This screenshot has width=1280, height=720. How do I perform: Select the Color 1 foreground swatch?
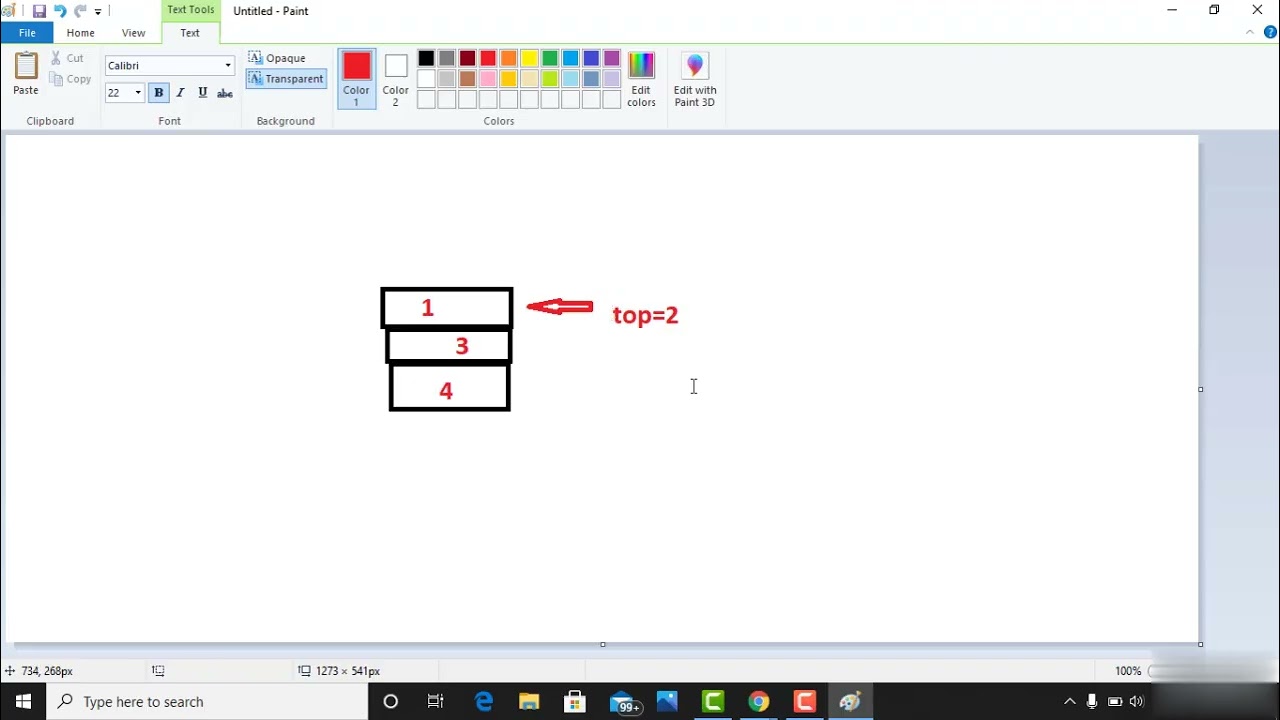(x=357, y=78)
